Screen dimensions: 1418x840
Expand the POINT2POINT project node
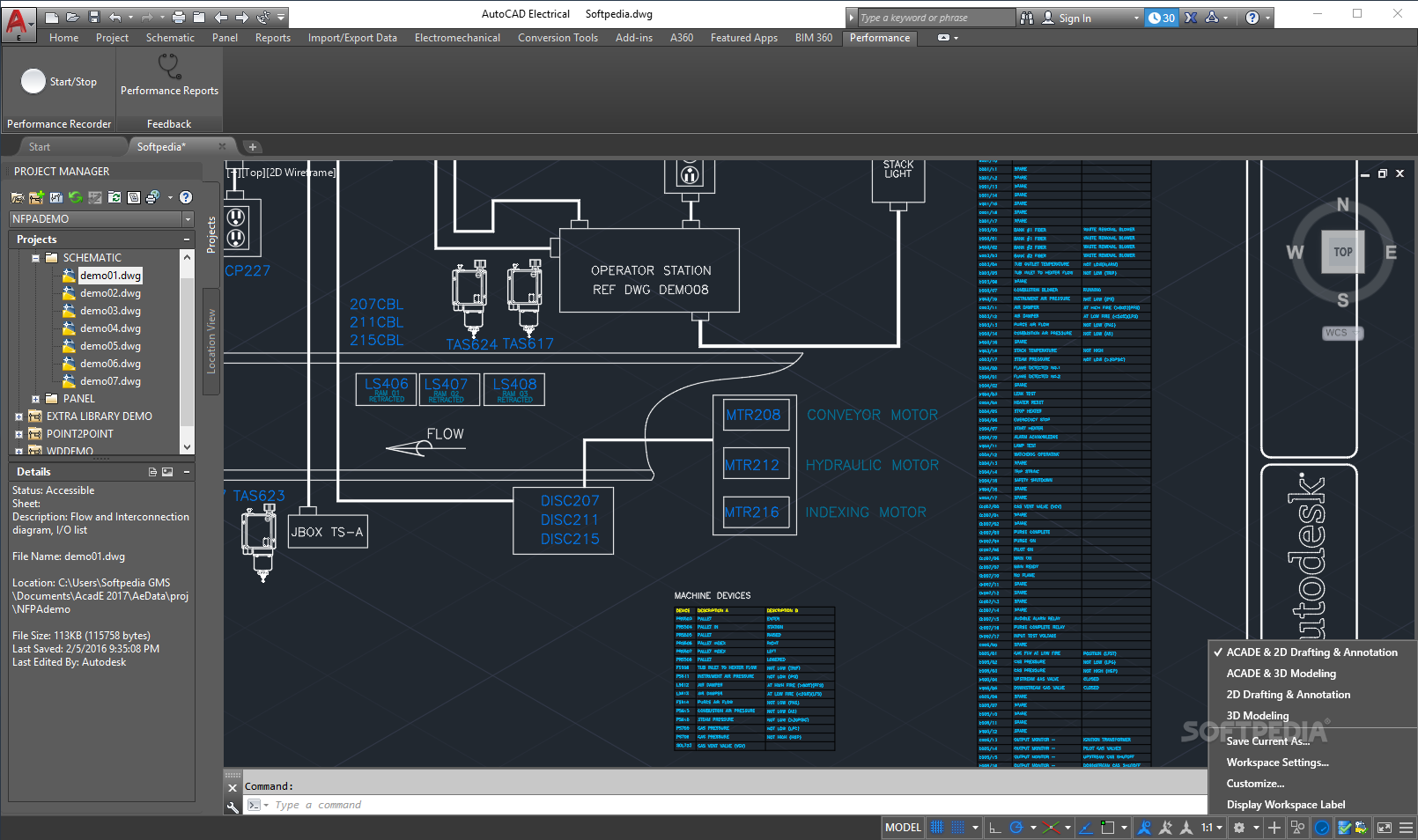(18, 434)
